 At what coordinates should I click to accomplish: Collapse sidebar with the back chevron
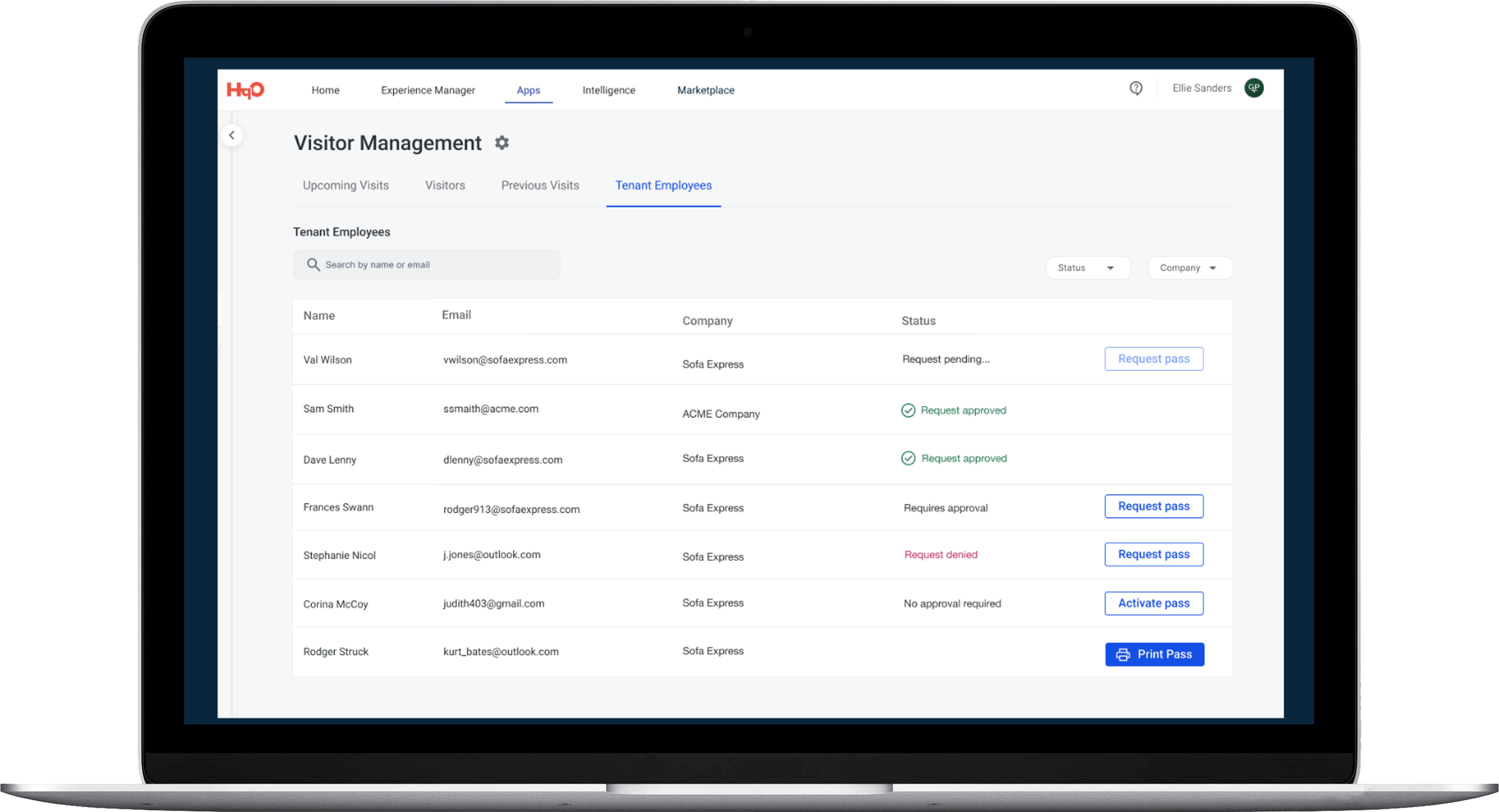click(232, 135)
